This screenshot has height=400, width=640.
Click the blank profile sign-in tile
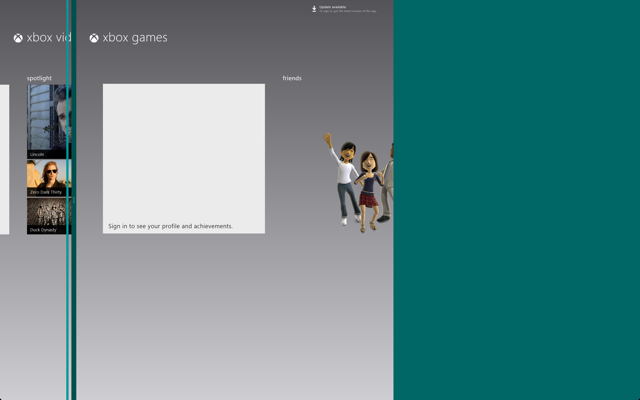(184, 159)
